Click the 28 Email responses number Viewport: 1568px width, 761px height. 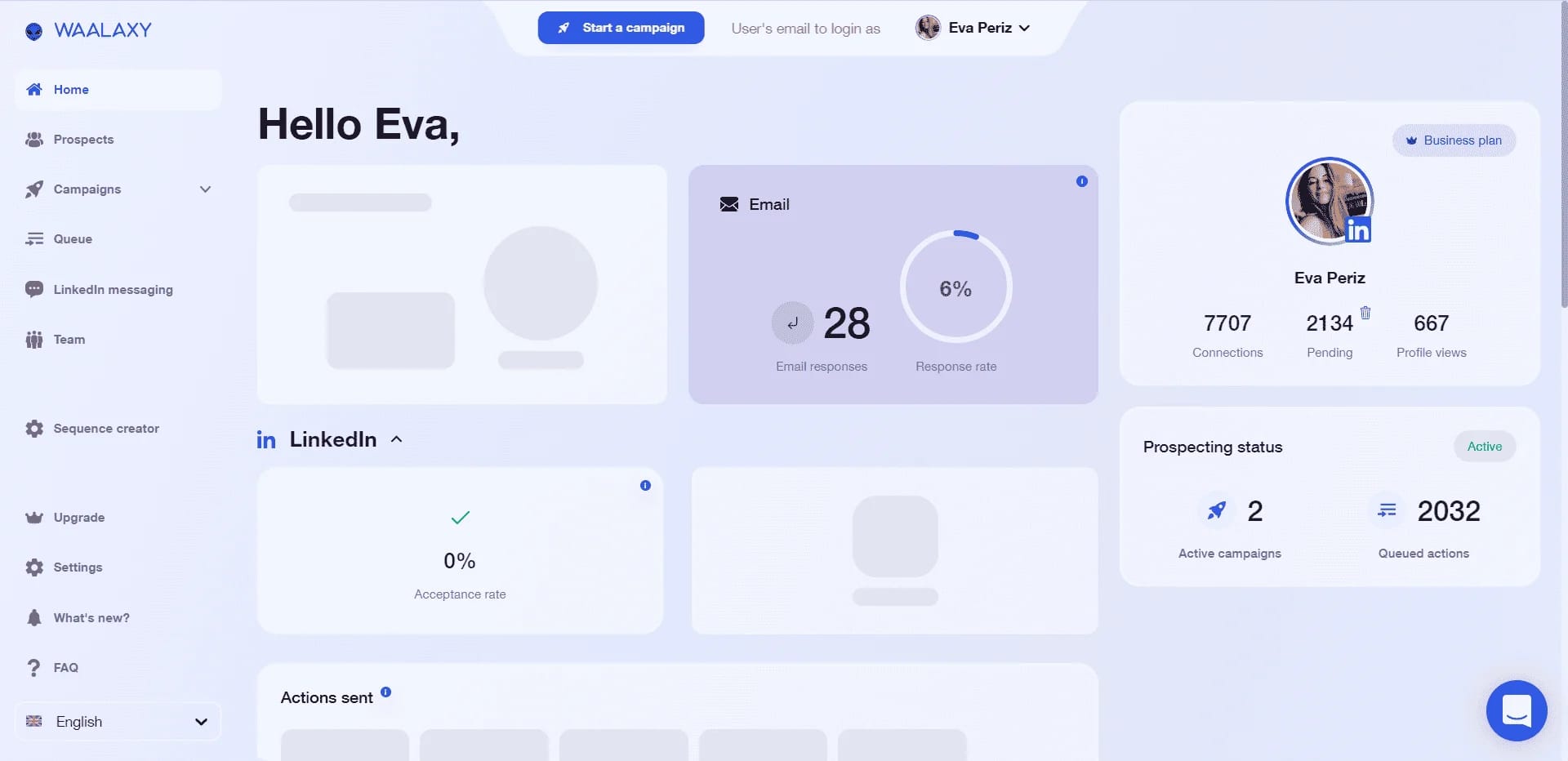(847, 323)
